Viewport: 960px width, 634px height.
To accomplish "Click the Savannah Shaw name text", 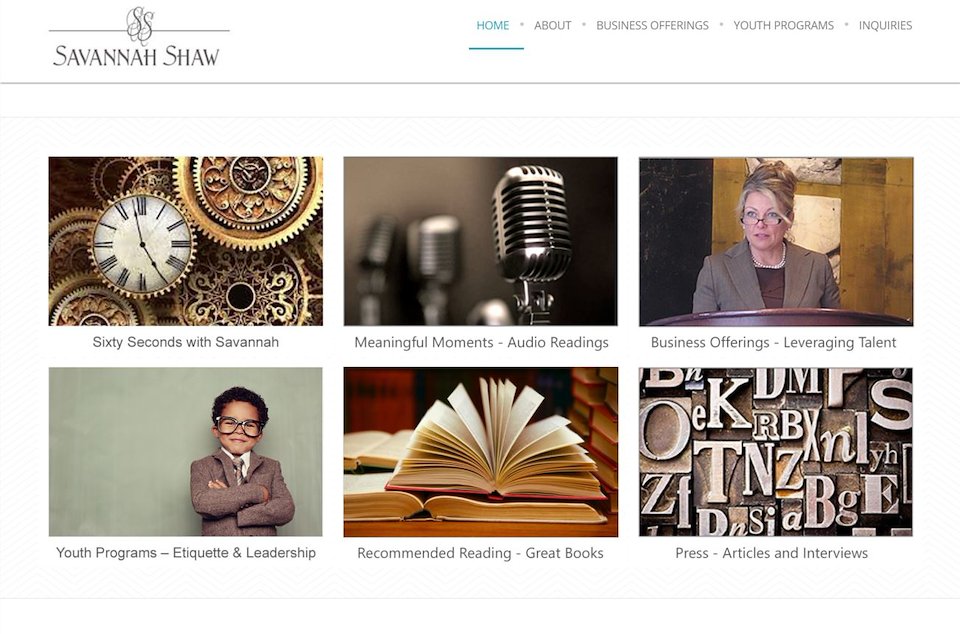I will (x=136, y=56).
